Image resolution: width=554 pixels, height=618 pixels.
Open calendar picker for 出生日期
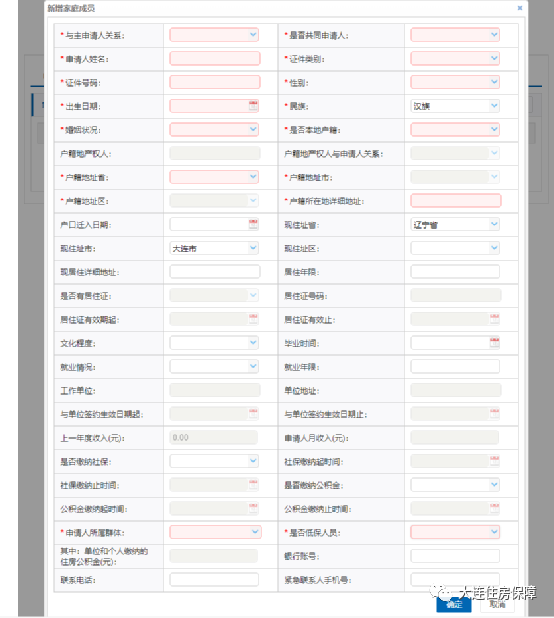(253, 106)
